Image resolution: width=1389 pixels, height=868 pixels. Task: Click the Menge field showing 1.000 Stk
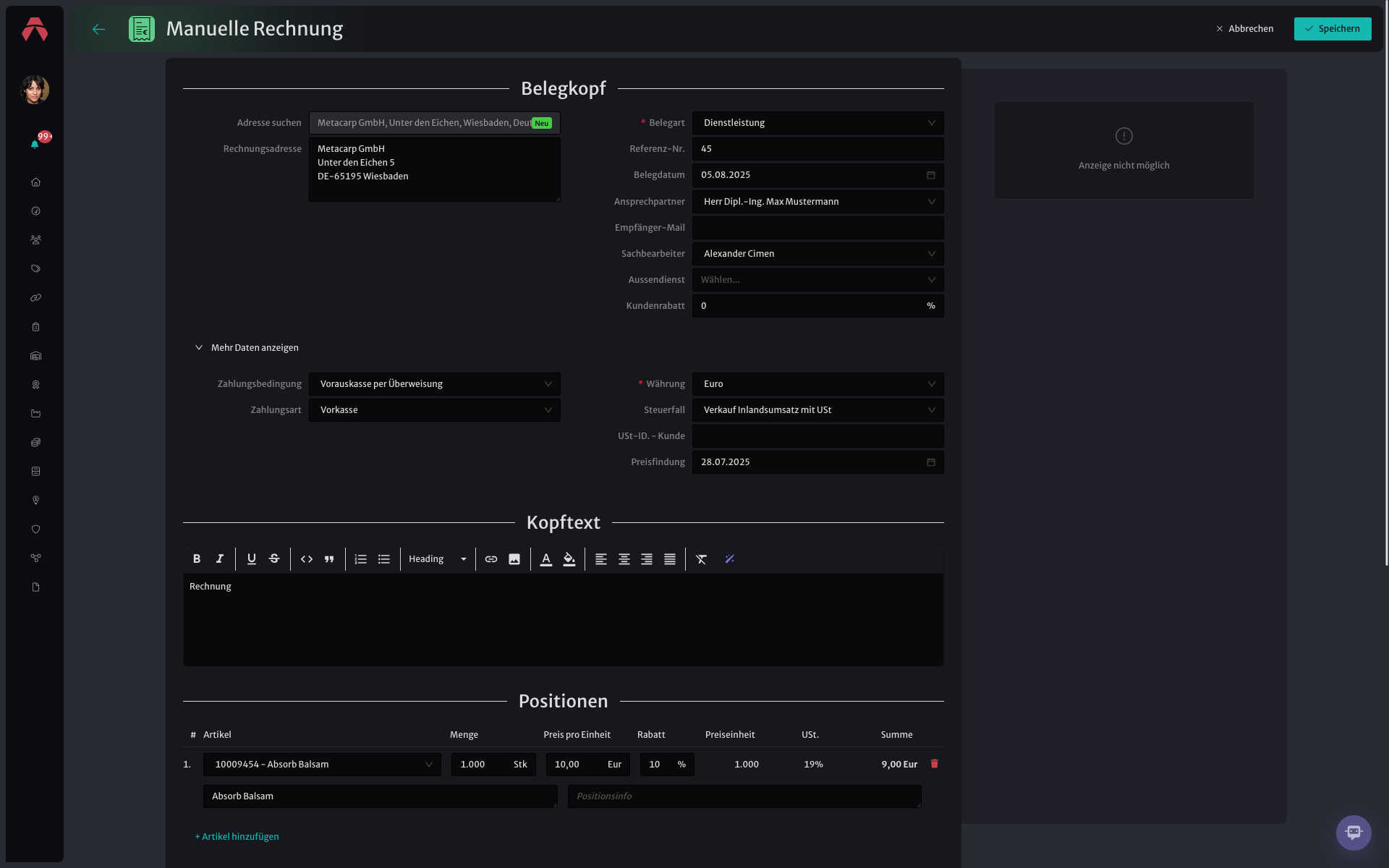click(493, 765)
